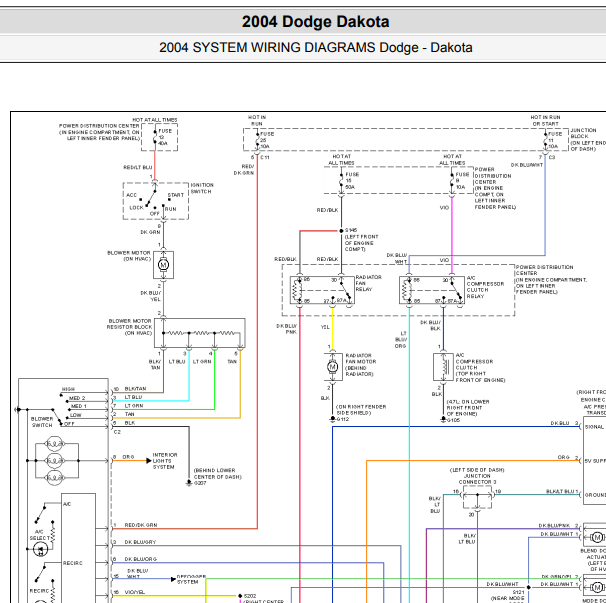
Task: Click the 10A fuse feeding the VIO wire
Action: [x=452, y=181]
